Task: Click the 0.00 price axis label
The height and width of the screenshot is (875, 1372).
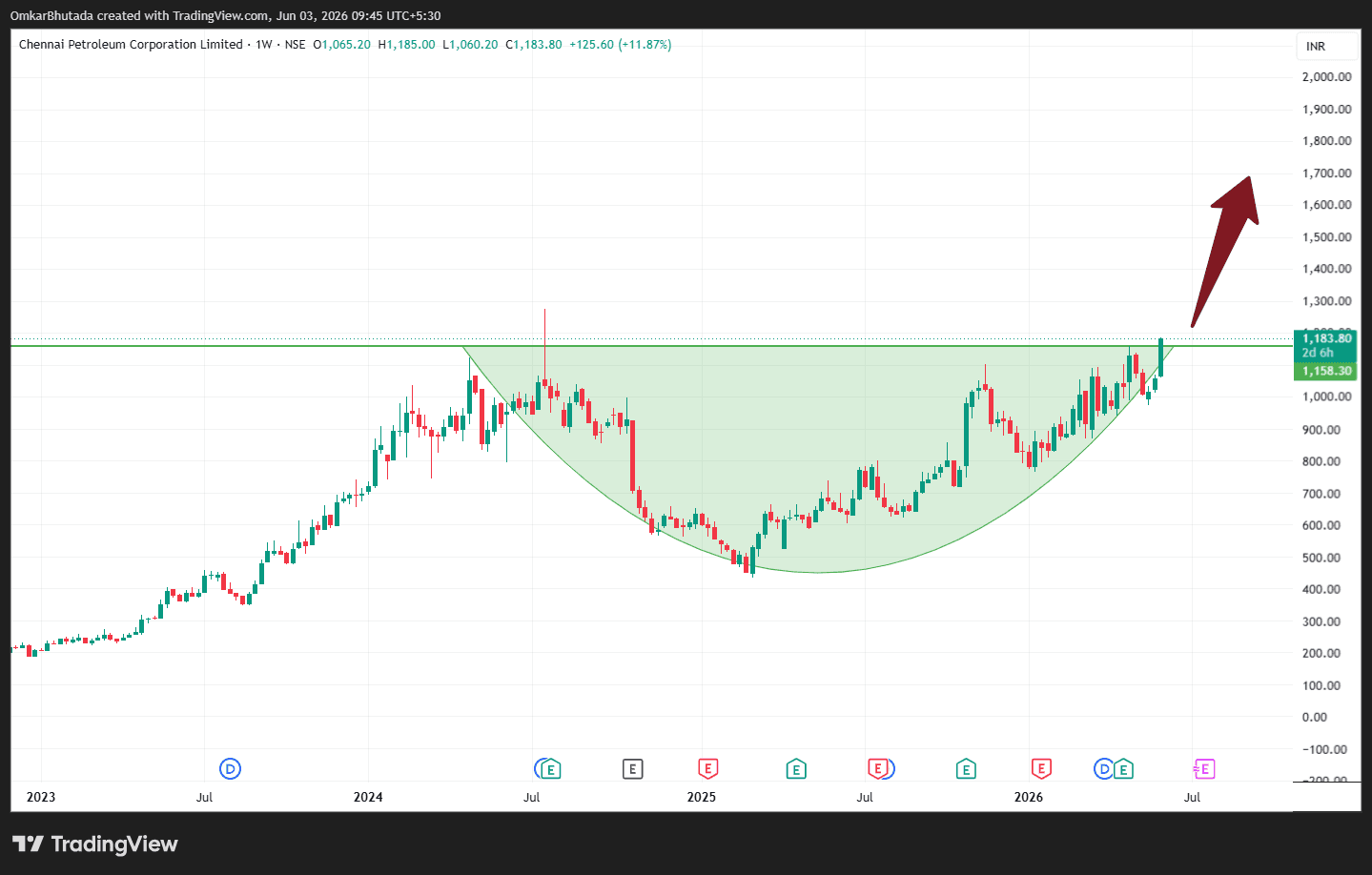Action: pyautogui.click(x=1315, y=717)
